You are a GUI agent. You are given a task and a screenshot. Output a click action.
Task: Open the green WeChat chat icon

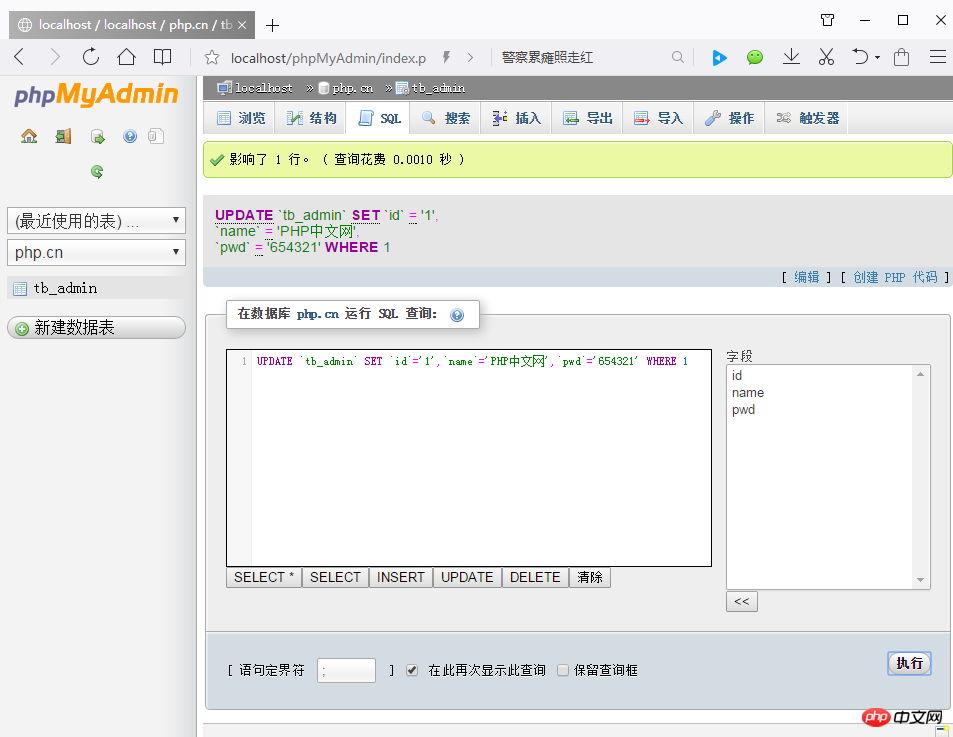point(755,57)
